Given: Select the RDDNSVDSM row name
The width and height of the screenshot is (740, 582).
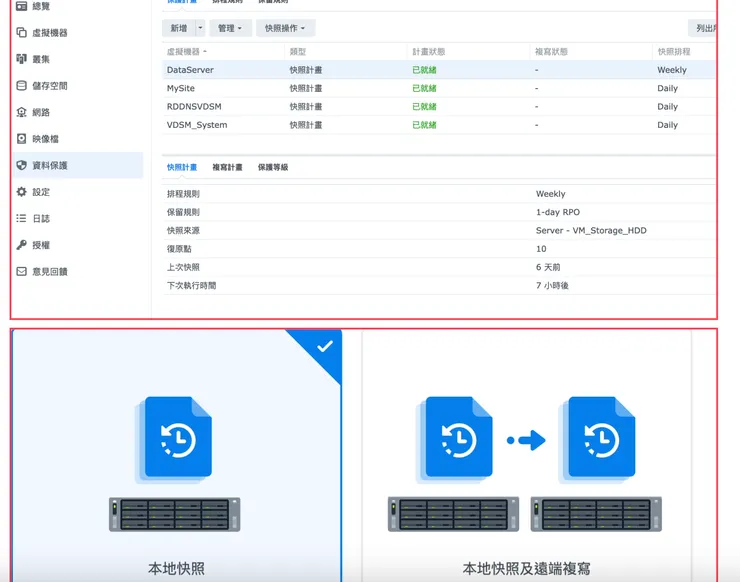Looking at the screenshot, I should coord(194,107).
